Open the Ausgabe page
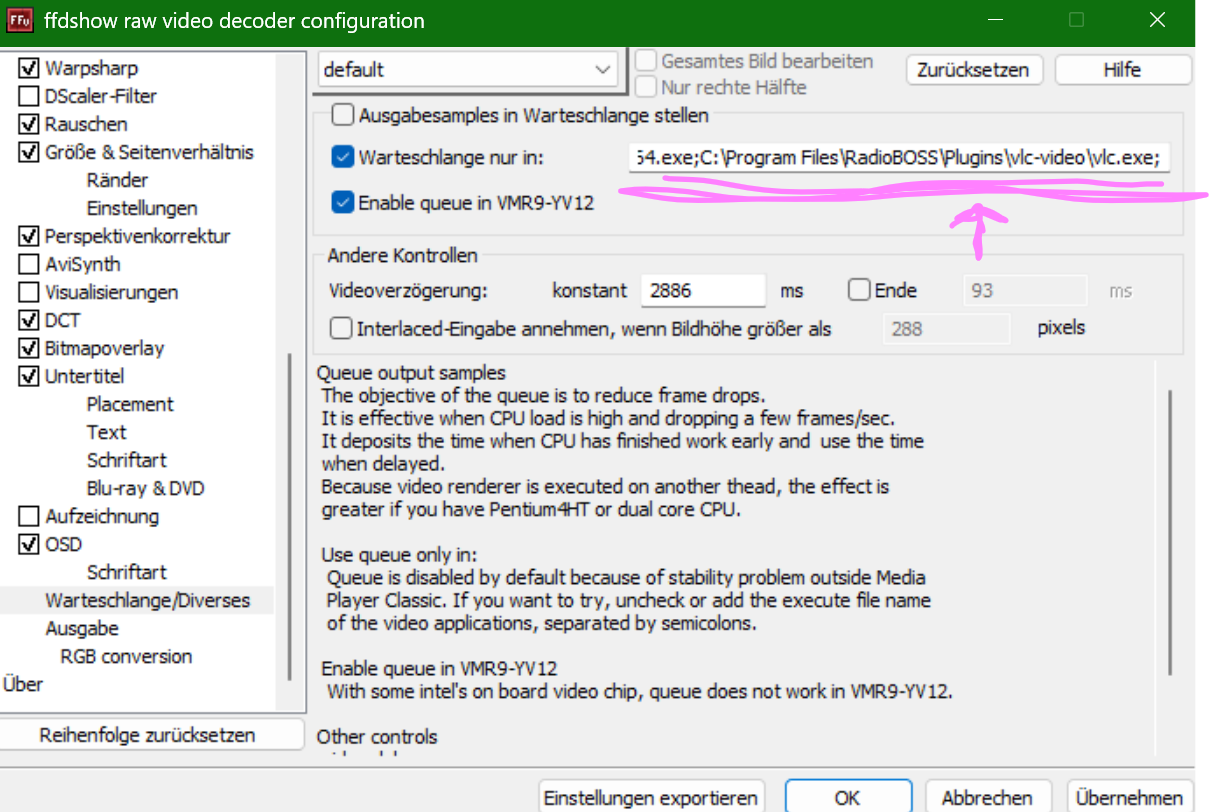This screenshot has height=812, width=1209. click(82, 629)
